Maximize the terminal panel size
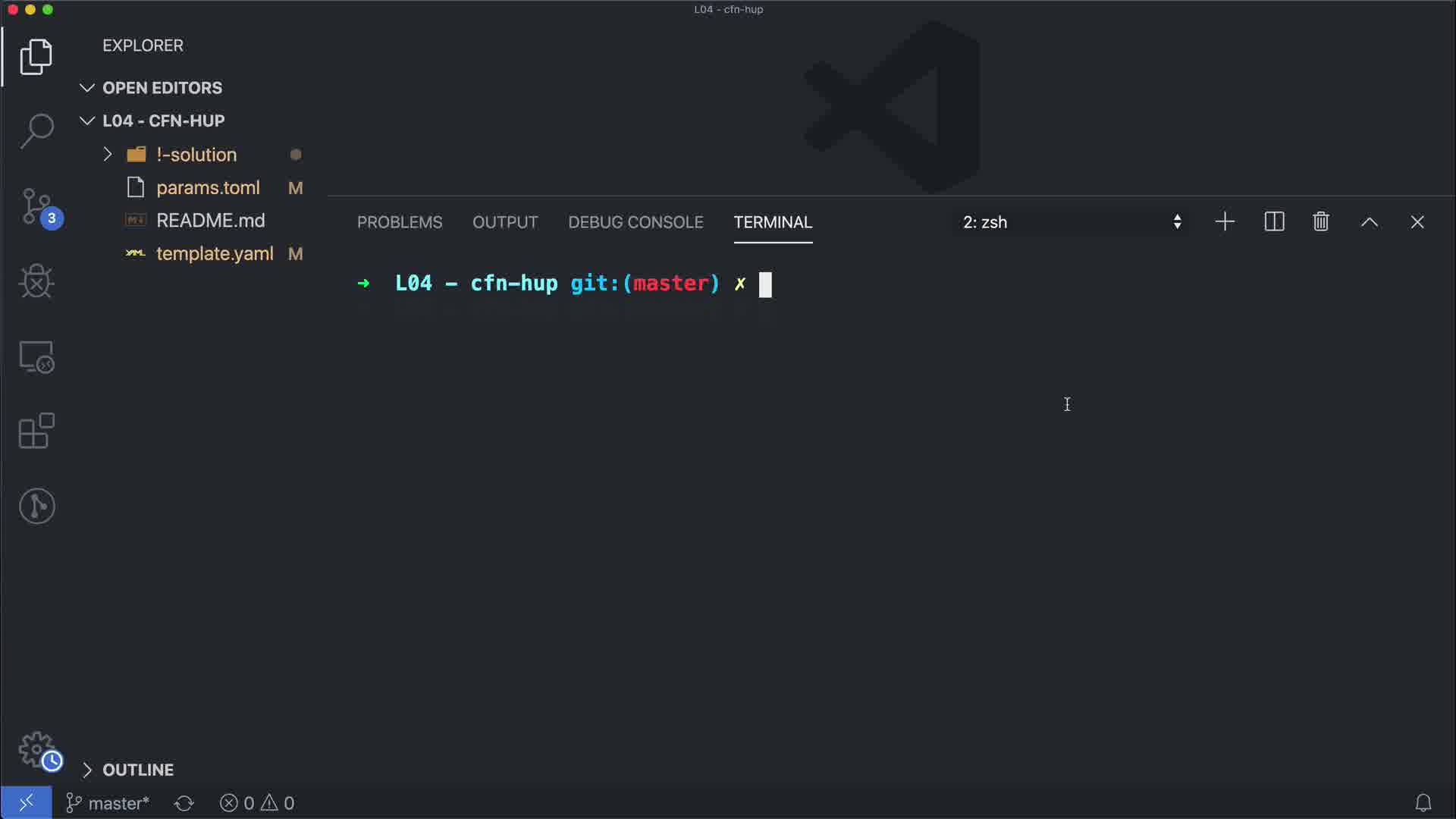This screenshot has height=819, width=1456. (1369, 221)
